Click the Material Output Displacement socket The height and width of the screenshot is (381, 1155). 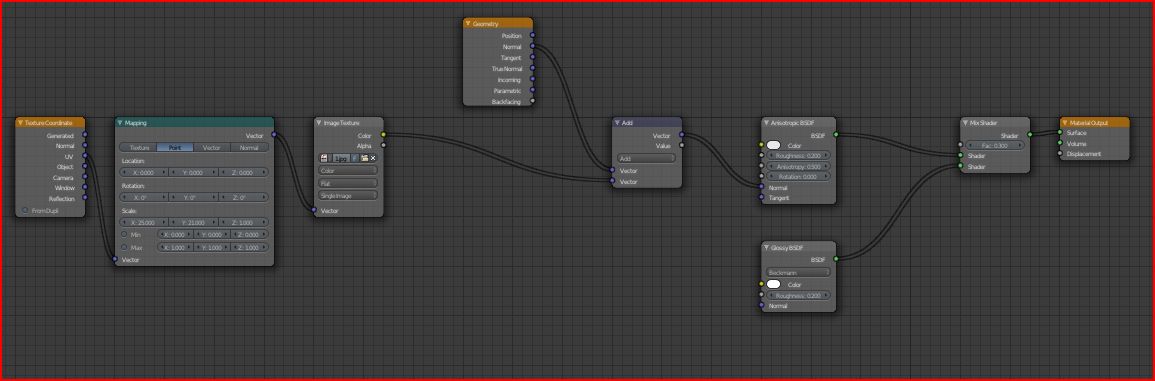coord(1060,154)
